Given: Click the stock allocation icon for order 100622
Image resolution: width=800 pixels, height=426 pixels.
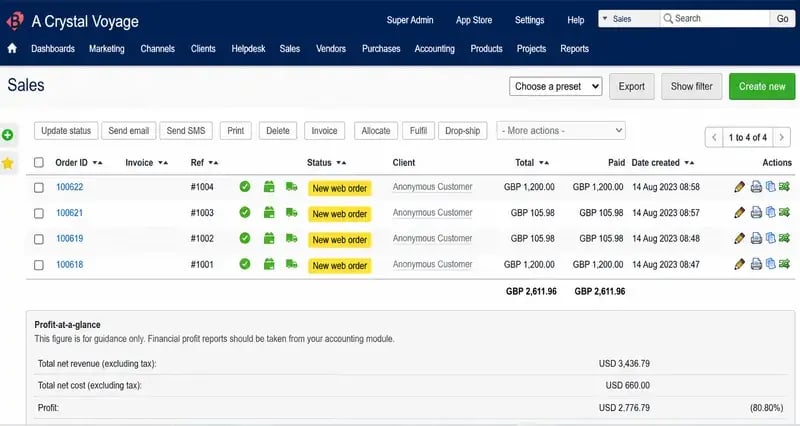Looking at the screenshot, I should point(269,187).
